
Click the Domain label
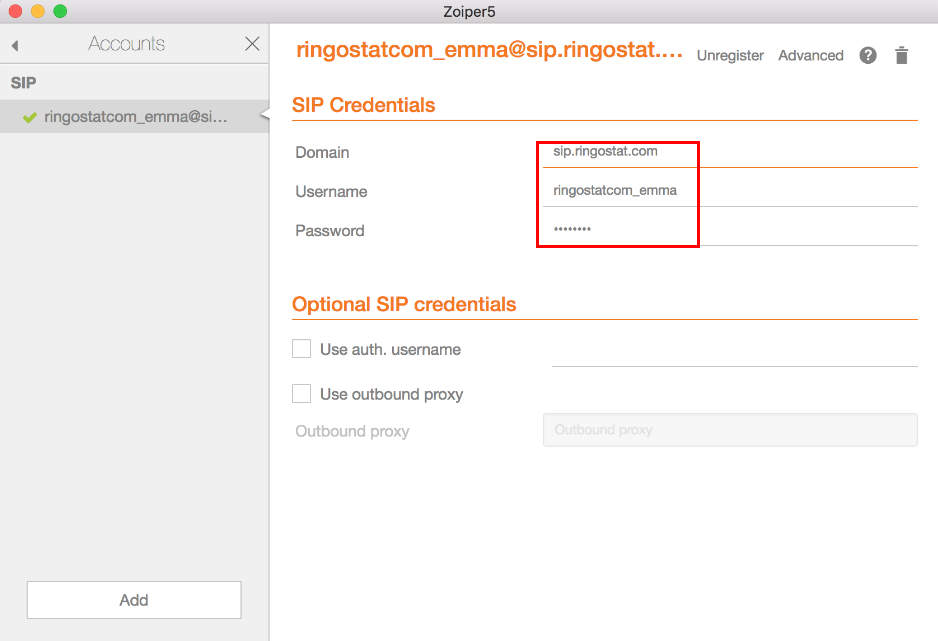coord(322,152)
